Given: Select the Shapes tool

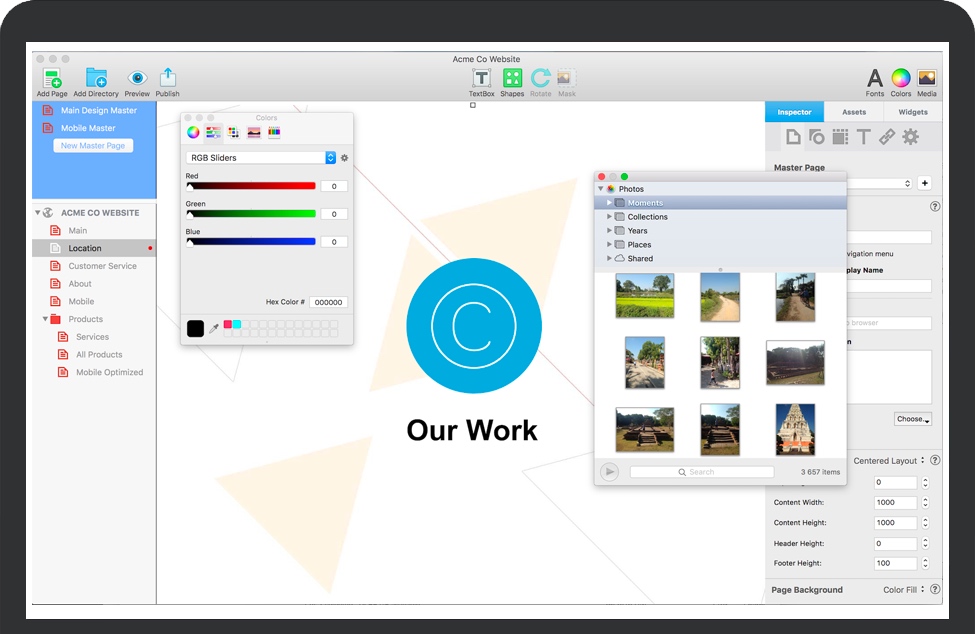Looking at the screenshot, I should click(x=512, y=79).
